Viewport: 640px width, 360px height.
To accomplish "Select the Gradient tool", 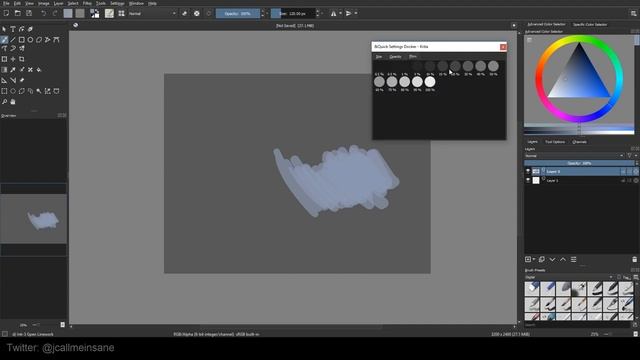I will 4,70.
